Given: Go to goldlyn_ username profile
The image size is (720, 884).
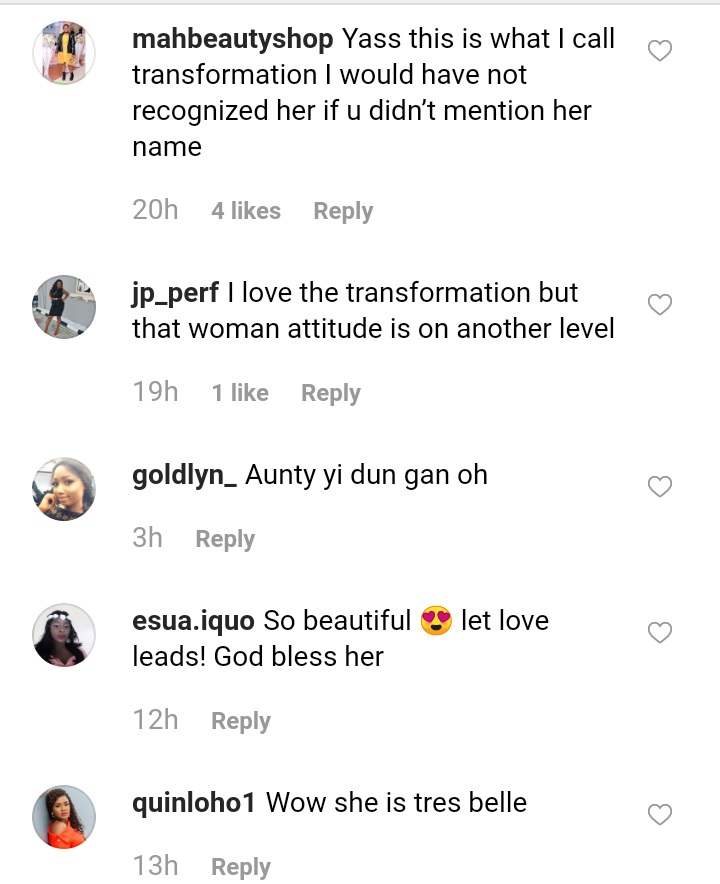Looking at the screenshot, I should pyautogui.click(x=184, y=474).
